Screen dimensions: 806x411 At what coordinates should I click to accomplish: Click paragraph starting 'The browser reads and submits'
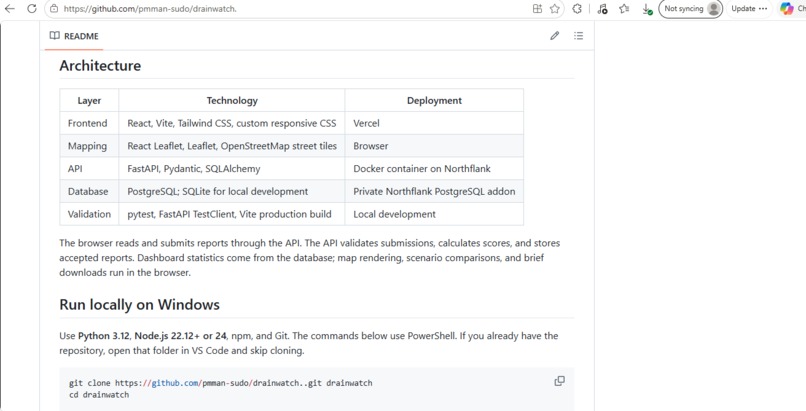click(x=309, y=258)
